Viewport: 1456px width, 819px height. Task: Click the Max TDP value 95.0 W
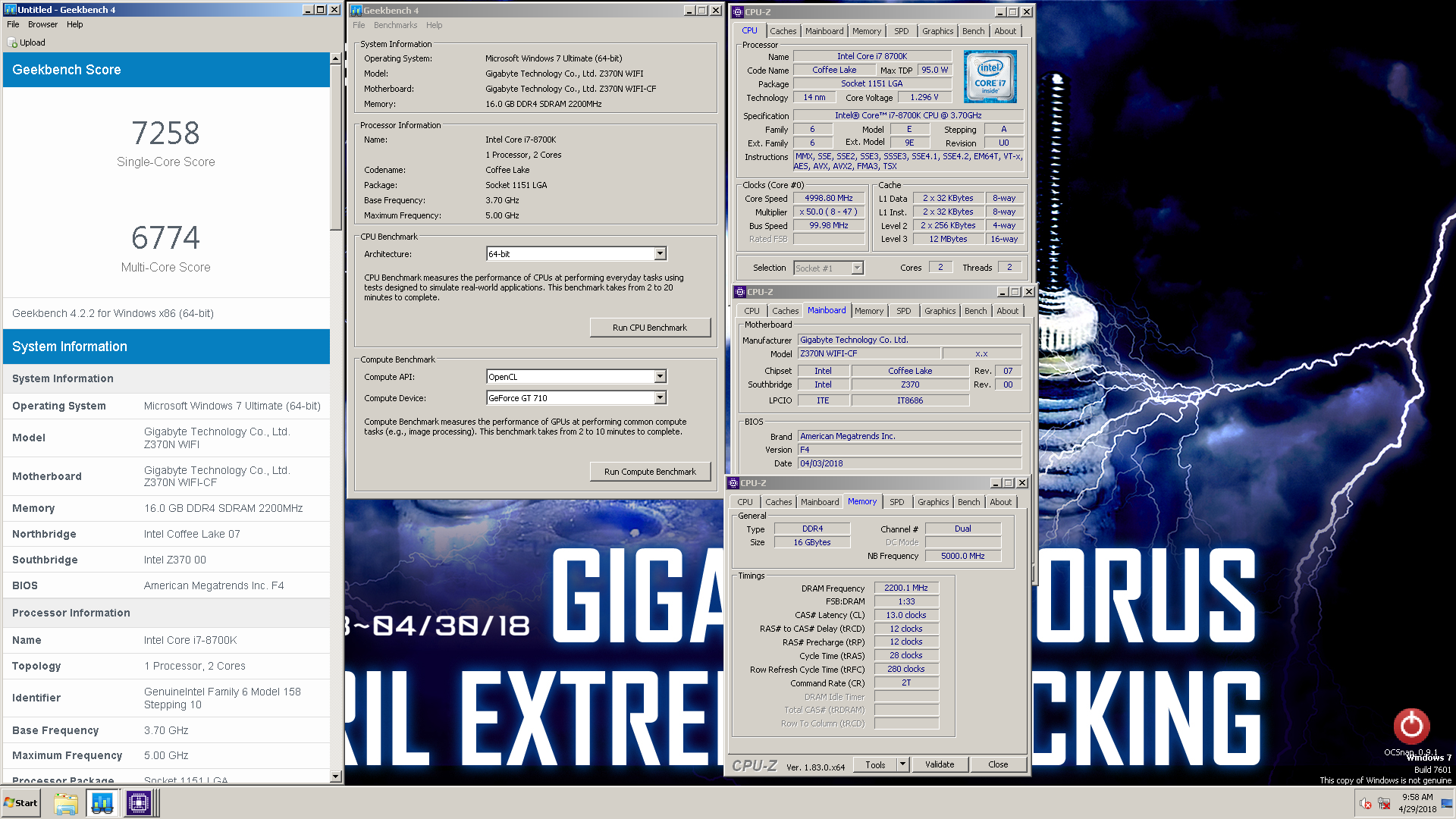click(x=934, y=70)
